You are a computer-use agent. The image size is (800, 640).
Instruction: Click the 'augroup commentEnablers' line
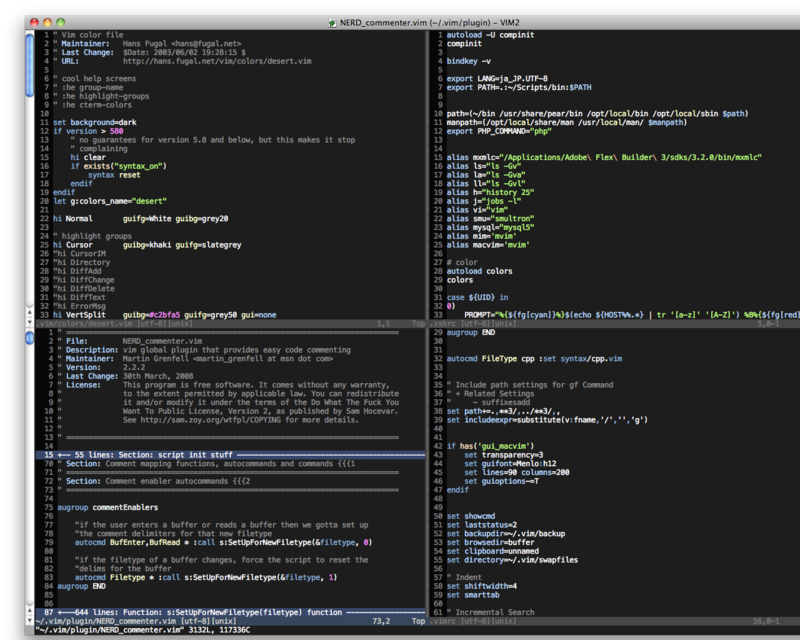coord(108,507)
